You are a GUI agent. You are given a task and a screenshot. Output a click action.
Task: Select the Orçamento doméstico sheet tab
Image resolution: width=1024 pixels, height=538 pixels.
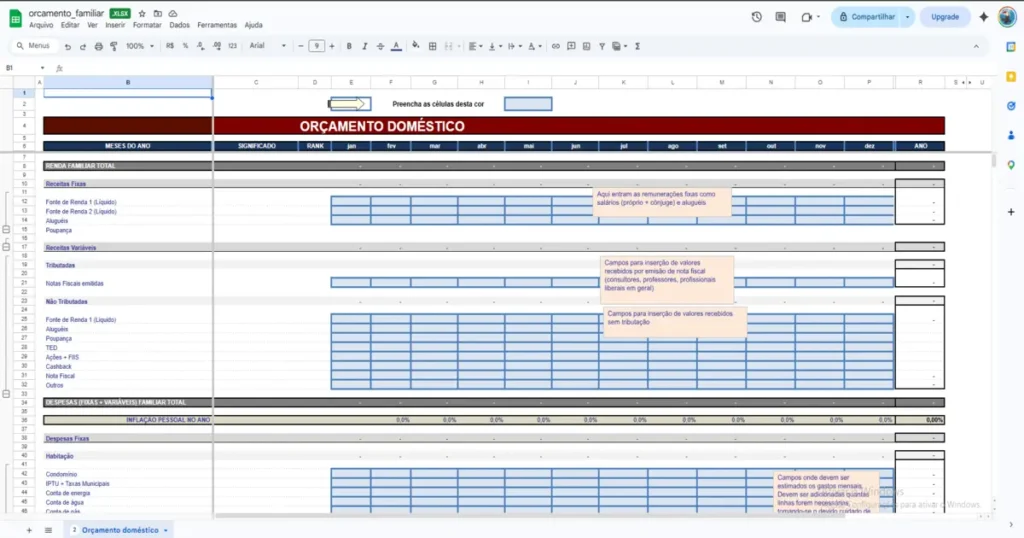tap(120, 530)
